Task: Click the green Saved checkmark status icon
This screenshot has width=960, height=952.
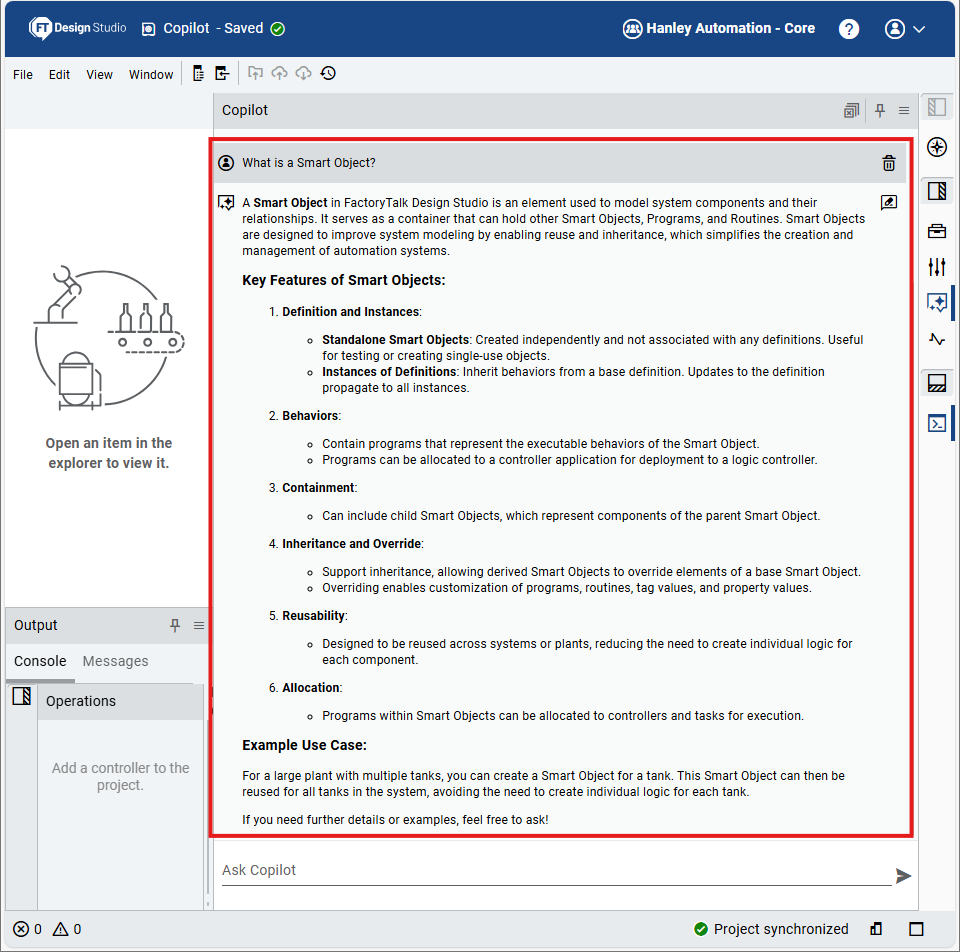Action: 277,29
